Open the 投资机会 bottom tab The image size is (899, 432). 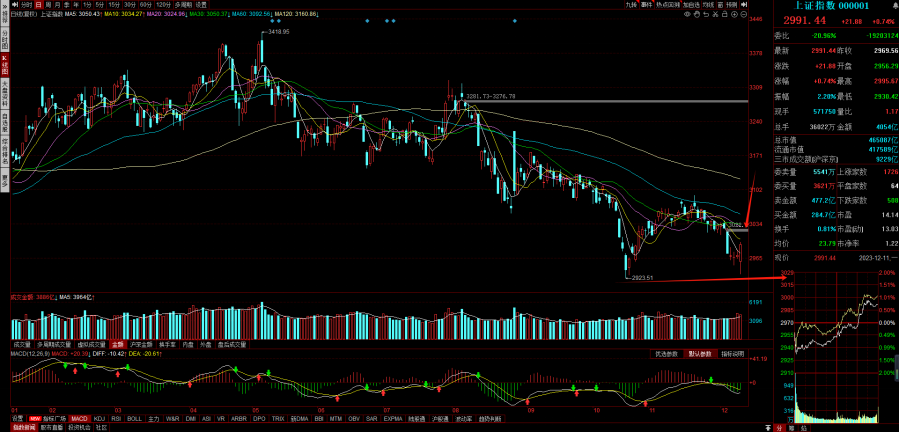click(x=79, y=427)
